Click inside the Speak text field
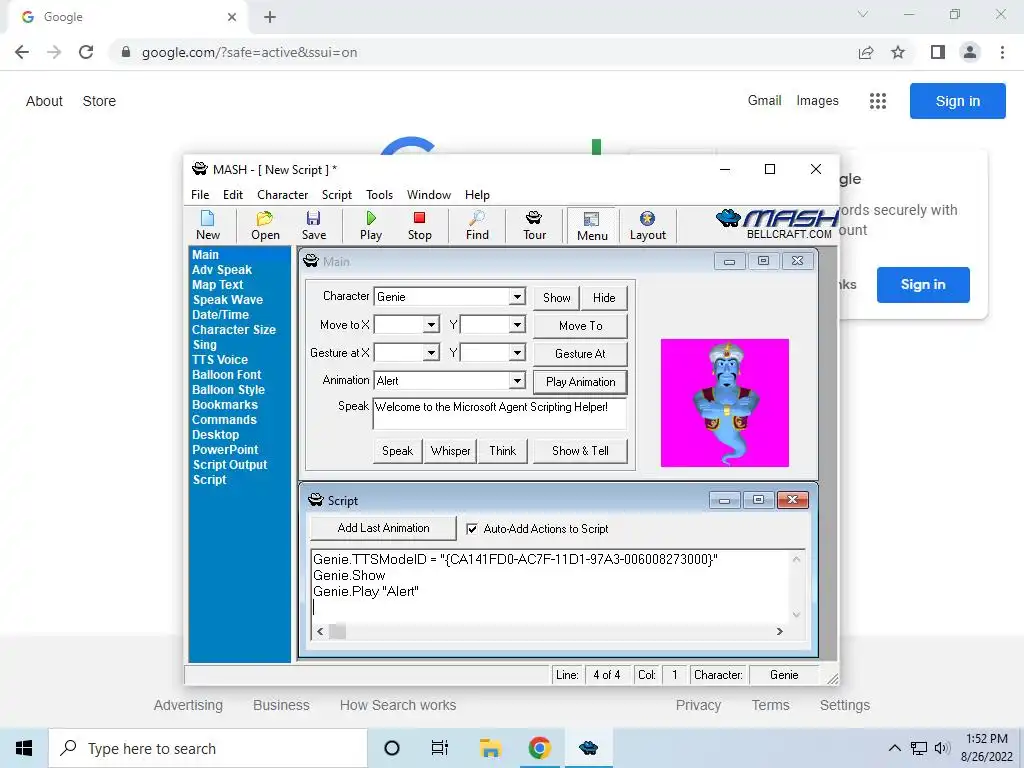Image resolution: width=1024 pixels, height=768 pixels. pos(500,413)
